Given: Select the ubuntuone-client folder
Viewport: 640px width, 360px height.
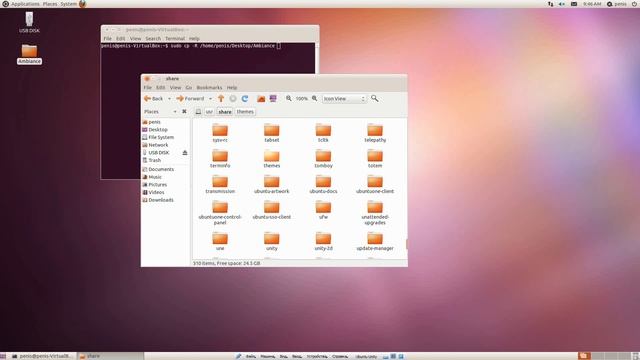Looking at the screenshot, I should (375, 184).
